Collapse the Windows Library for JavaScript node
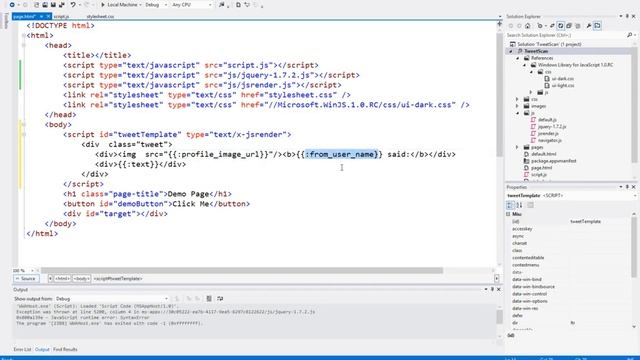This screenshot has height=360, width=640. [x=525, y=65]
